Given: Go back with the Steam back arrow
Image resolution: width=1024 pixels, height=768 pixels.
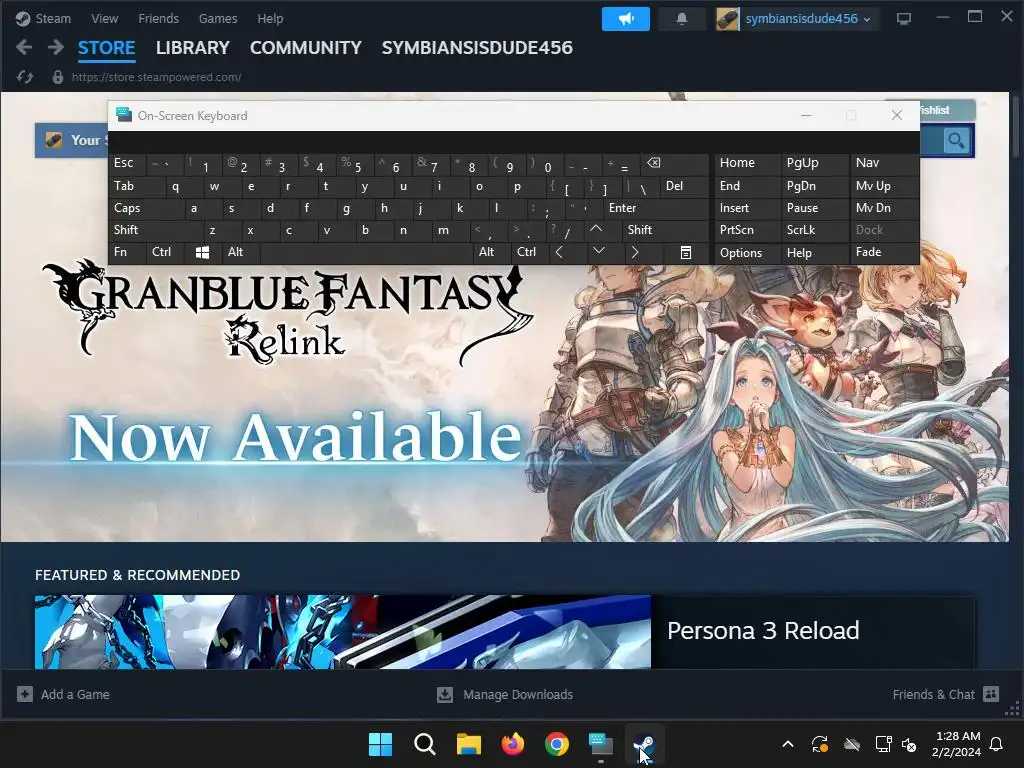Looking at the screenshot, I should (24, 47).
